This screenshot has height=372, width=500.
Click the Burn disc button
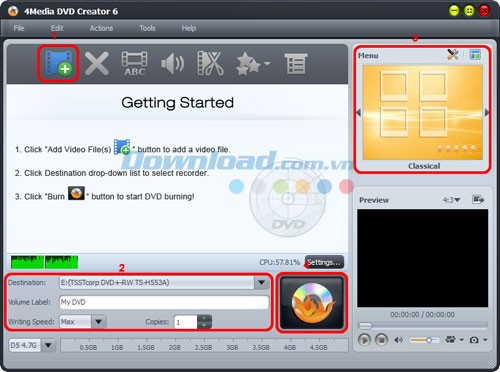312,303
